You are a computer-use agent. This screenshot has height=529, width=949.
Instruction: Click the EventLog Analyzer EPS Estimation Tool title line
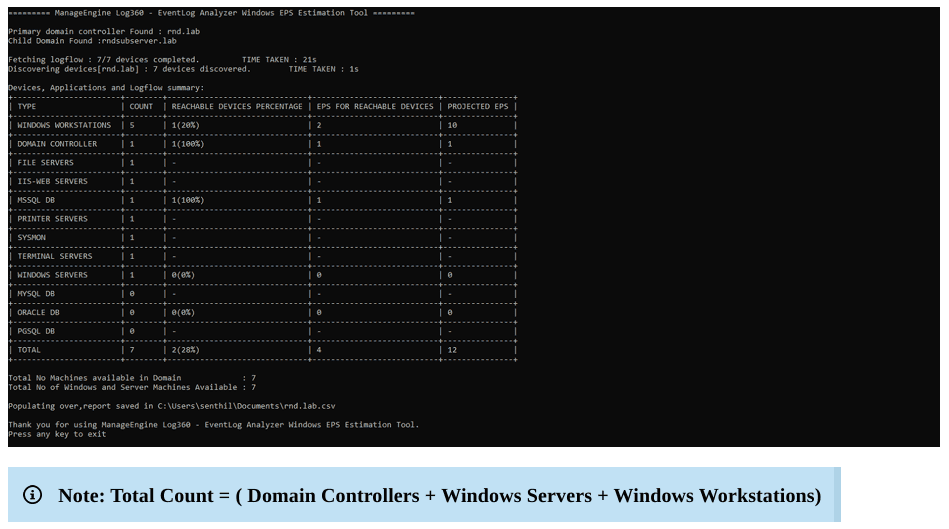[x=211, y=13]
